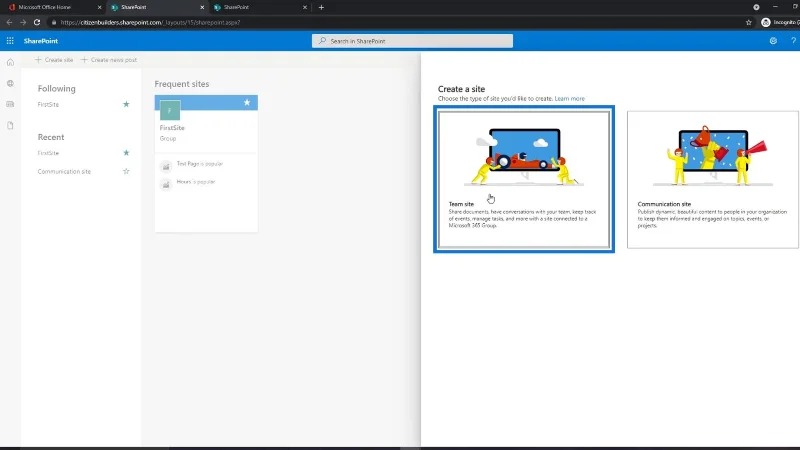Click the SharePoint header brand link
Image resolution: width=800 pixels, height=450 pixels.
point(41,41)
